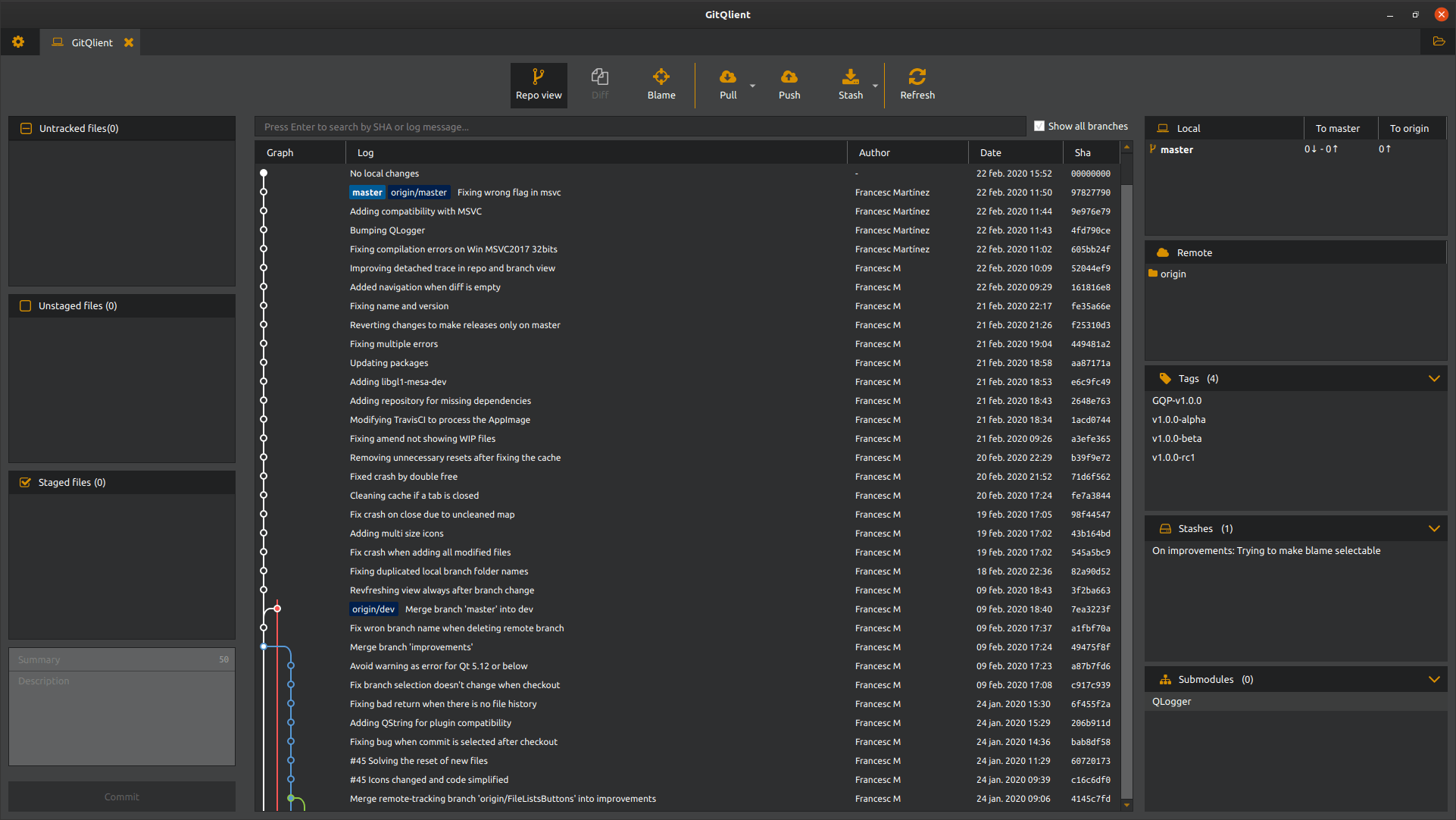Click the Settings gear icon
Viewport: 1456px width, 820px height.
point(18,42)
